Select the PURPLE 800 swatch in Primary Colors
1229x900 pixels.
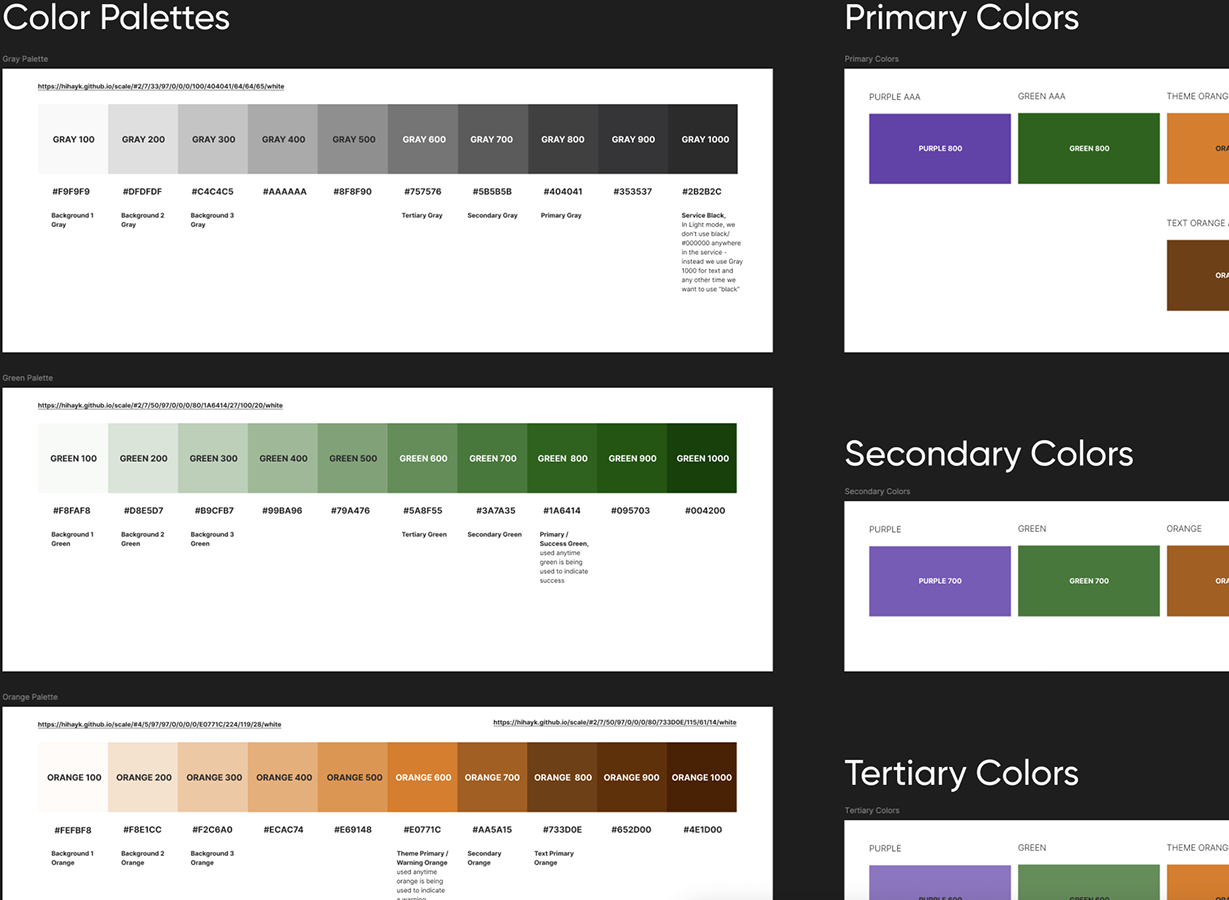[940, 148]
